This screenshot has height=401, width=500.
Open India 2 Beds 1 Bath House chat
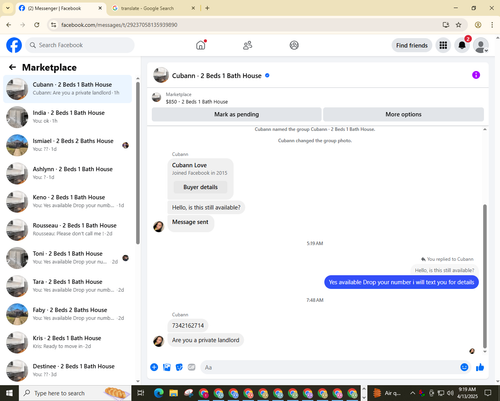[68, 117]
